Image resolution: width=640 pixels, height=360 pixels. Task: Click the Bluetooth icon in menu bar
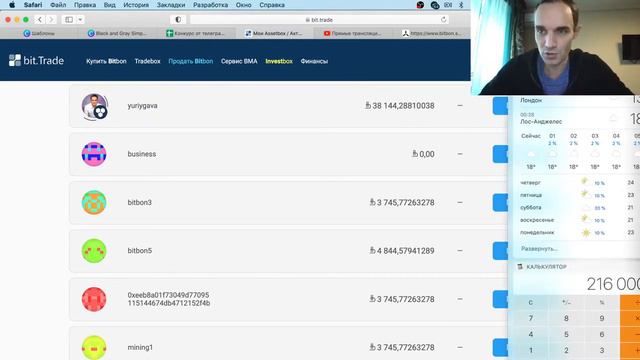point(461,5)
